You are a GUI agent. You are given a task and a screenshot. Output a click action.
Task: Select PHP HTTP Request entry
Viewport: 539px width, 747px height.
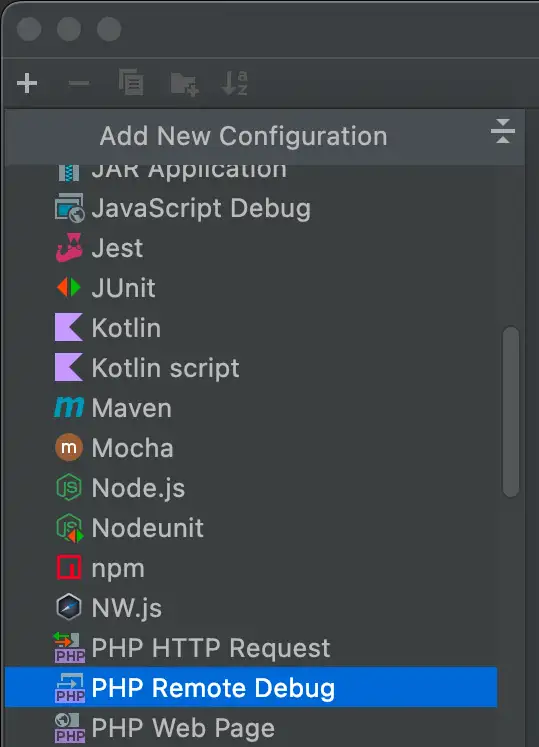pos(251,648)
